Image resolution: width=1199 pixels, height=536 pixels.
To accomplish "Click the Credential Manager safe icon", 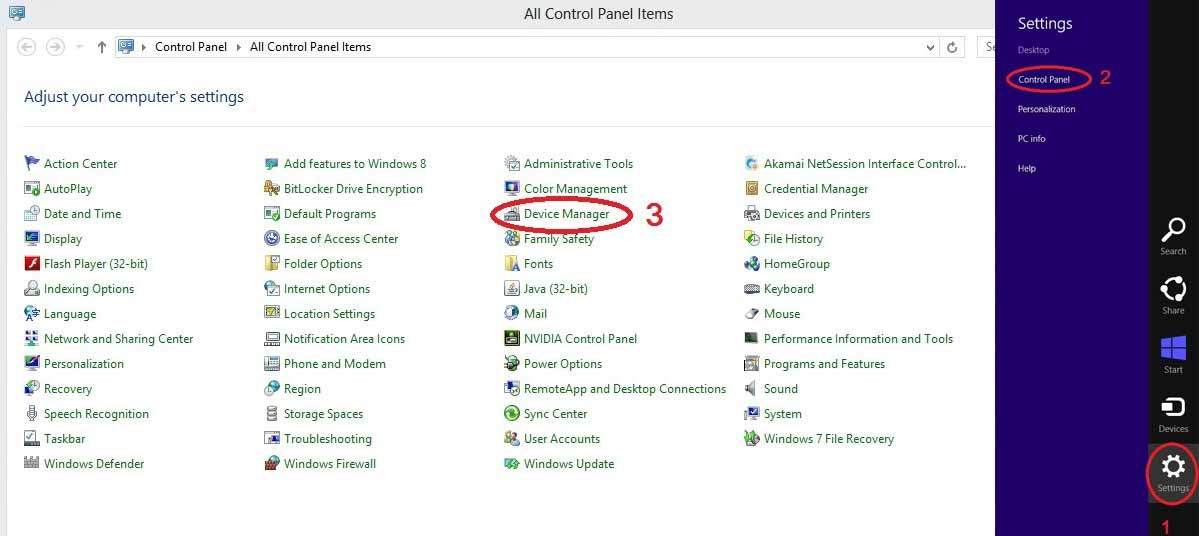I will pyautogui.click(x=751, y=188).
